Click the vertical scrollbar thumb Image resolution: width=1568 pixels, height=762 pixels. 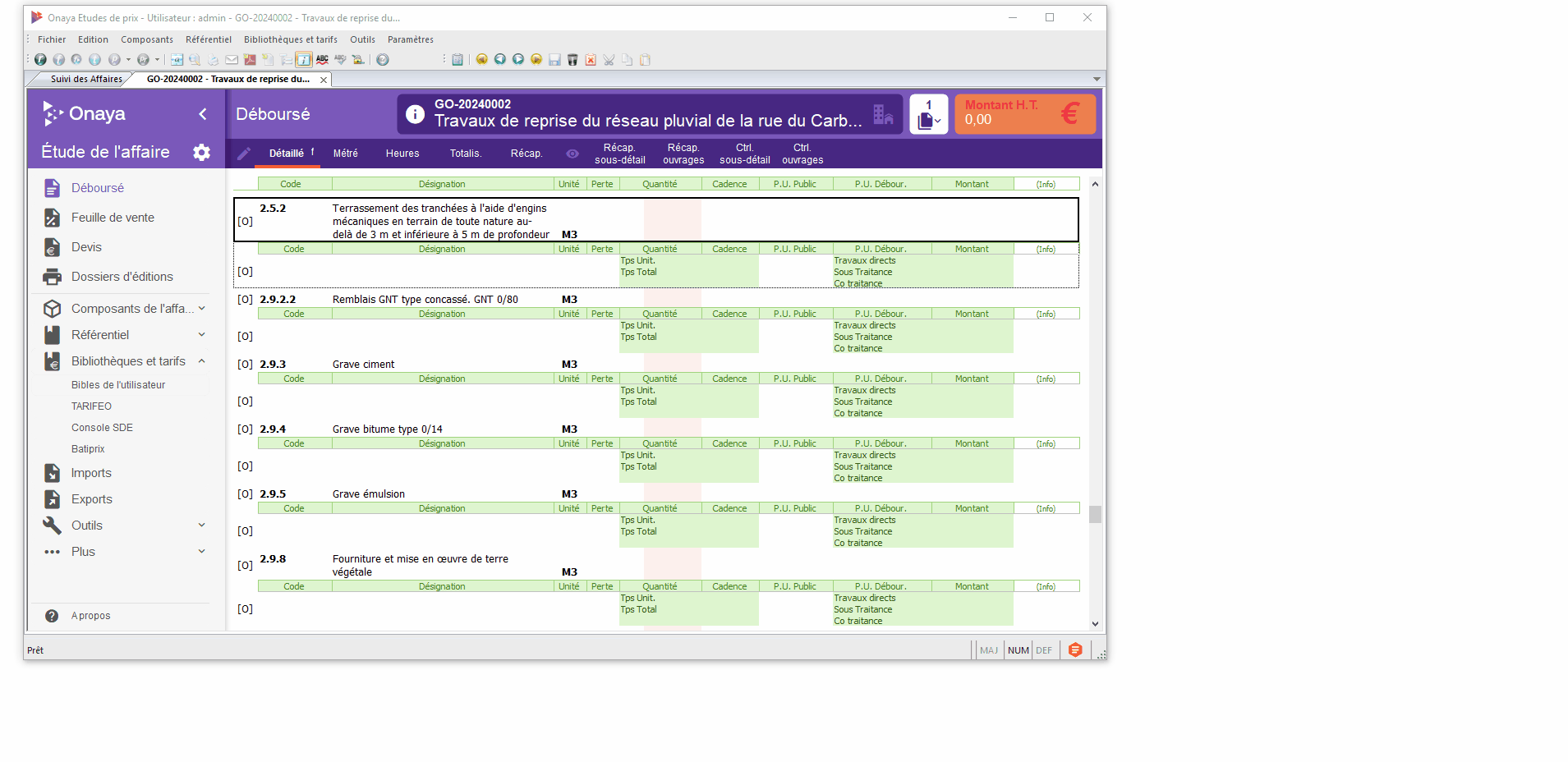pyautogui.click(x=1095, y=514)
